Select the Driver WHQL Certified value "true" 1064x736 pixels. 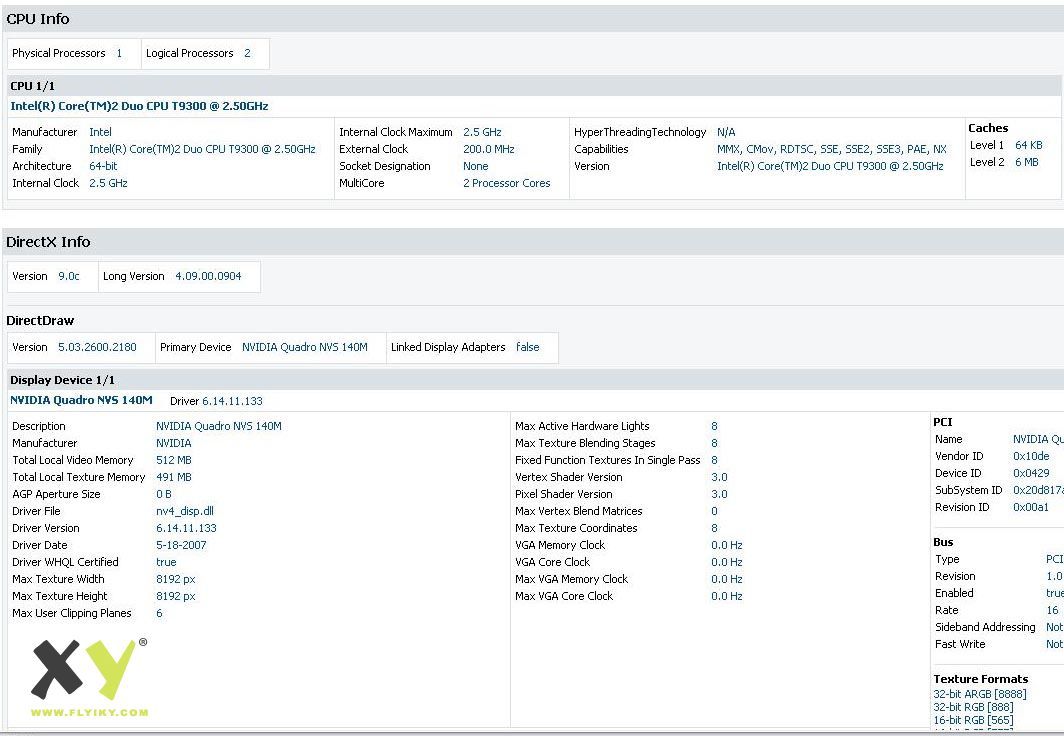click(166, 562)
